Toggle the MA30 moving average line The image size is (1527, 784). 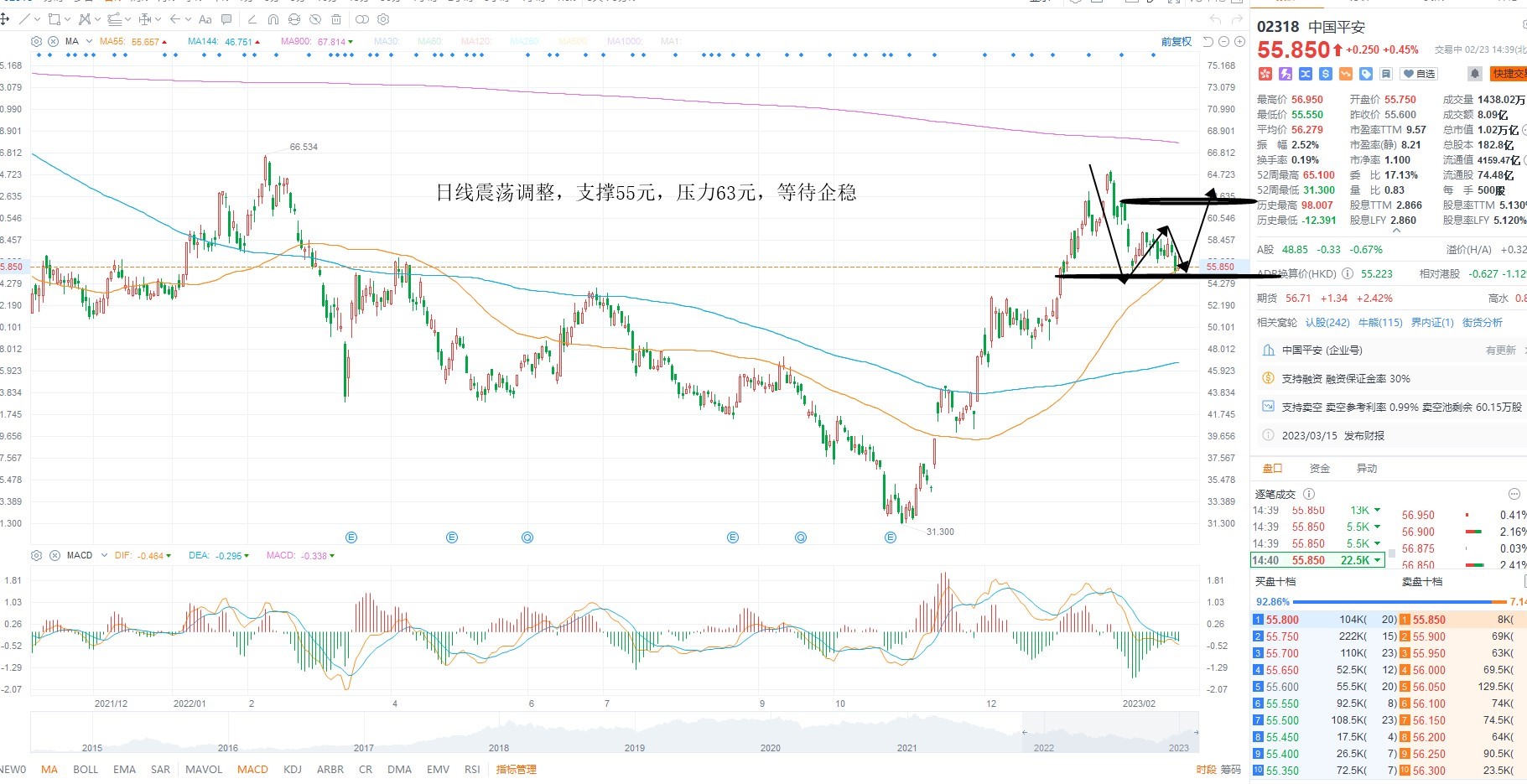[x=387, y=41]
